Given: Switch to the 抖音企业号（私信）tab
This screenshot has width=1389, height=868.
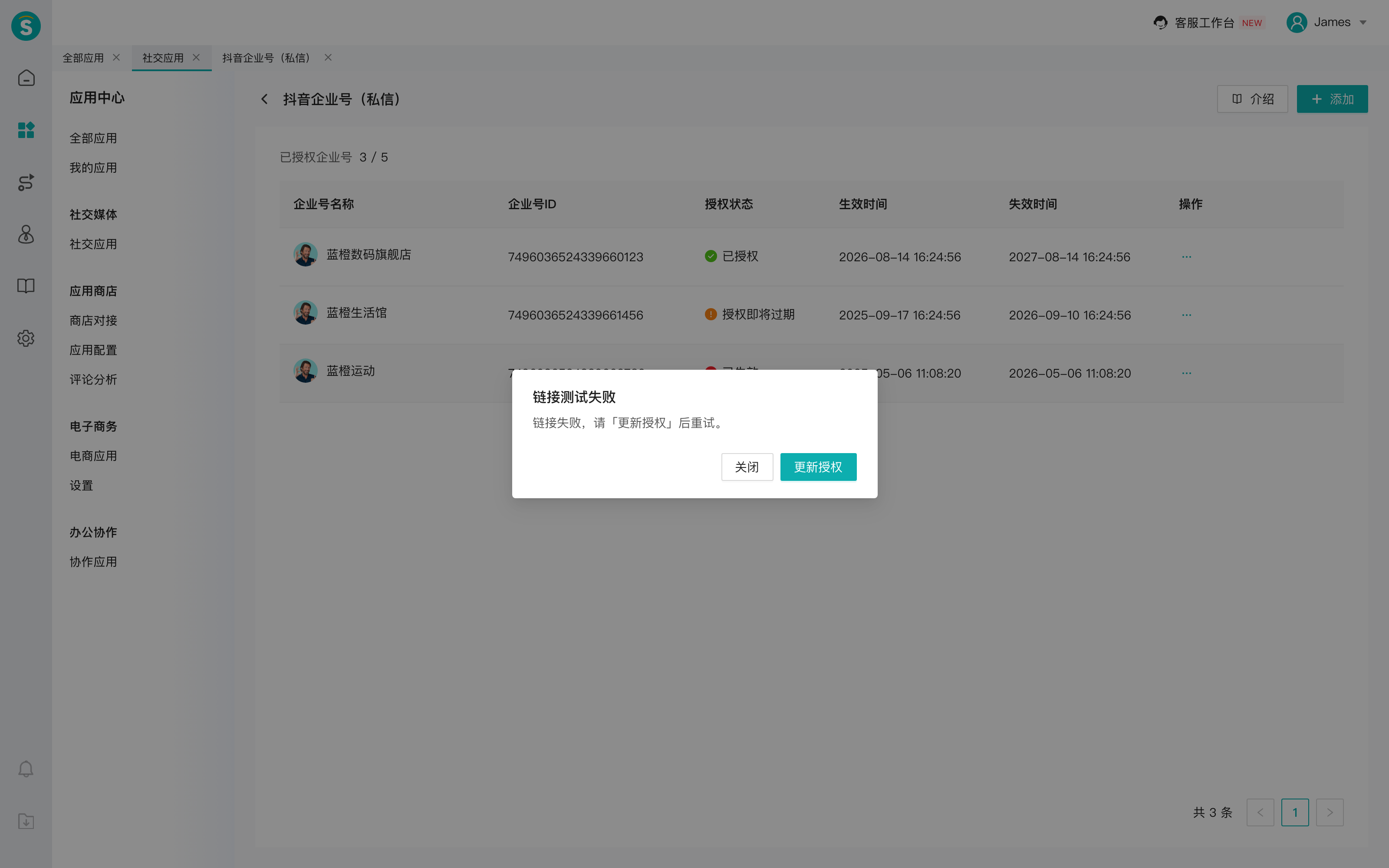Looking at the screenshot, I should click(x=267, y=58).
